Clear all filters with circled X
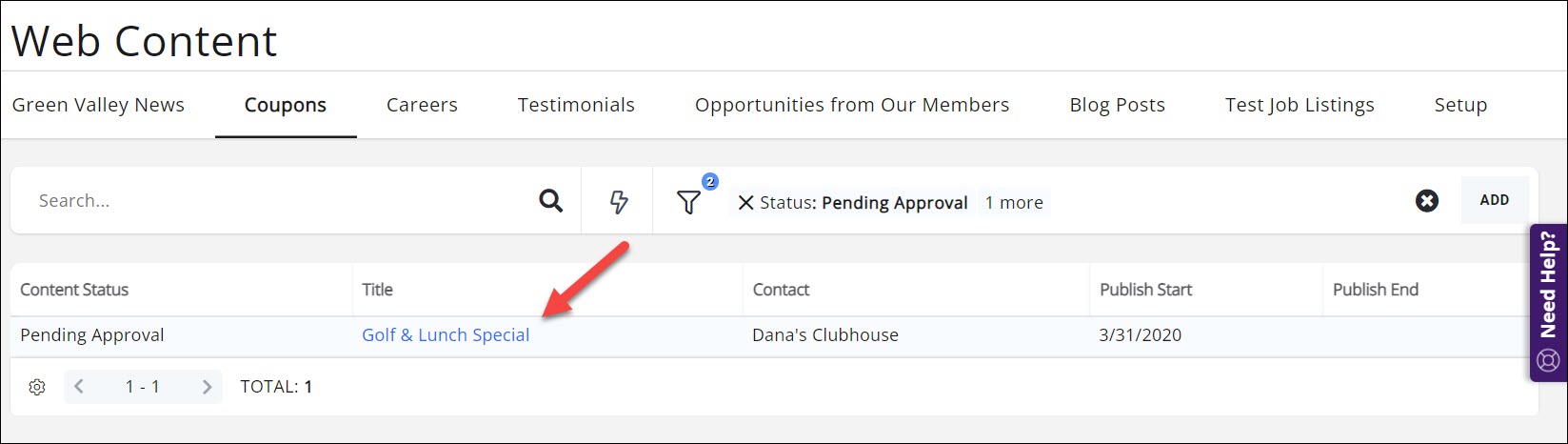1568x444 pixels. click(1426, 201)
